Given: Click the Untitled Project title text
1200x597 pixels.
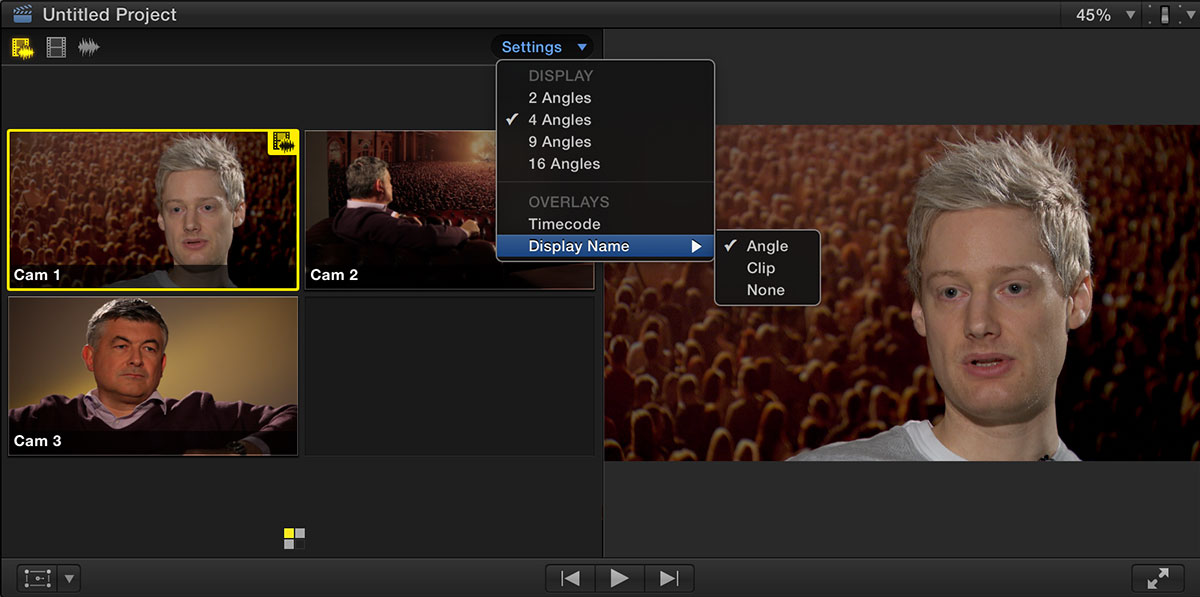Looking at the screenshot, I should pos(110,15).
